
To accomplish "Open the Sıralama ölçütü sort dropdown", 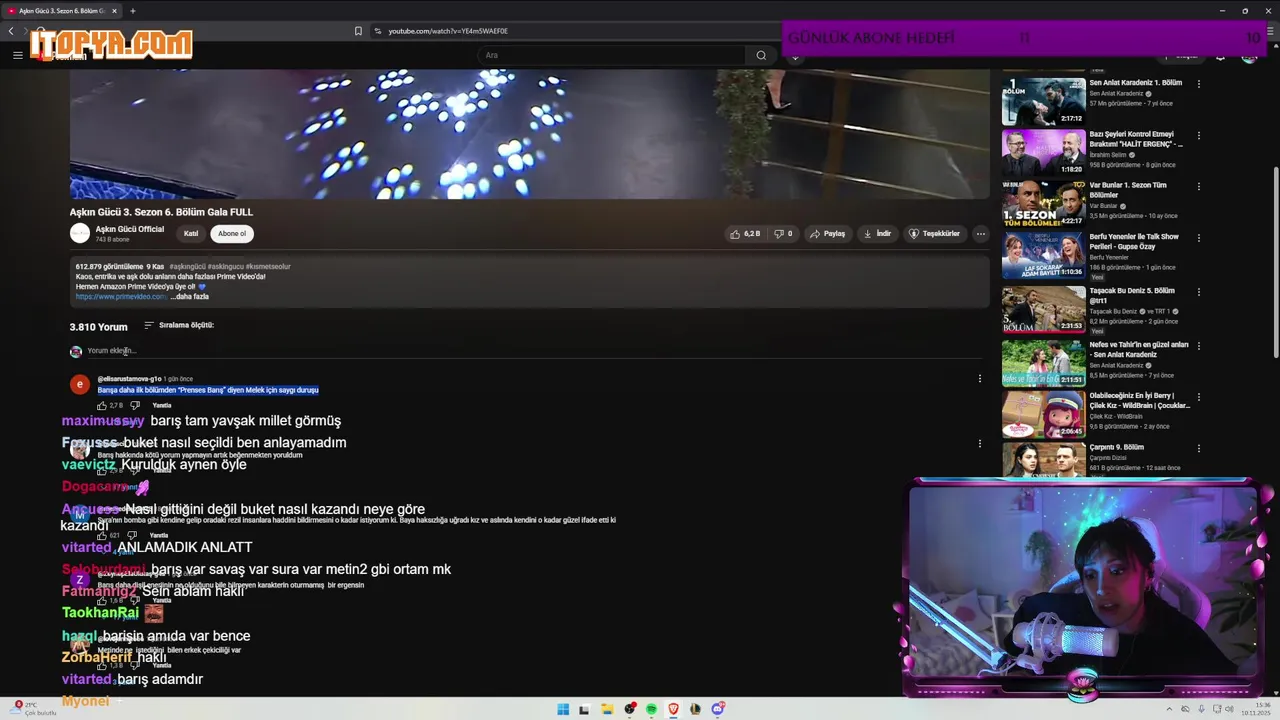I will click(x=179, y=325).
